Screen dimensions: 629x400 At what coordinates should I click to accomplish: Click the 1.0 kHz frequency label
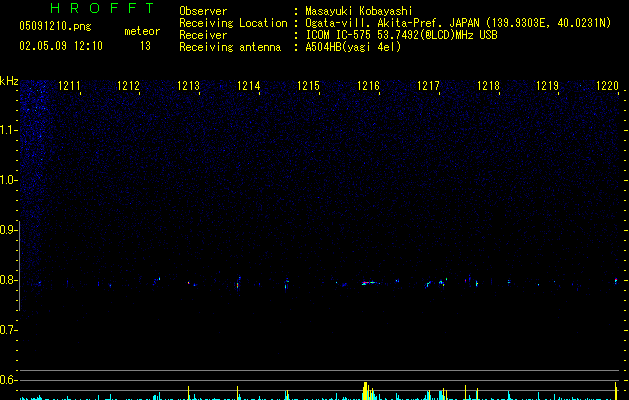pos(8,180)
